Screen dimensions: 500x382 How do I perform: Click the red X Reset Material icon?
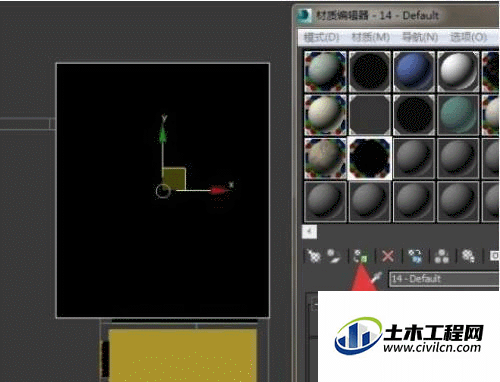pyautogui.click(x=388, y=256)
